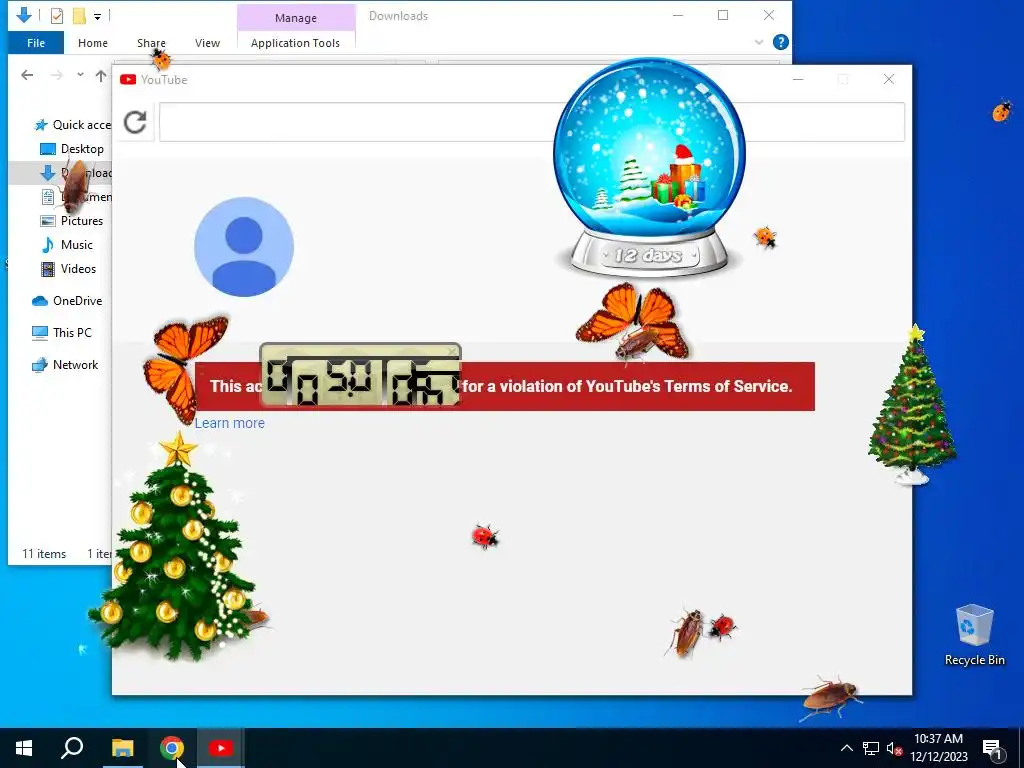Select the Manage contextual tab
Screen dimensions: 1024x768
point(296,18)
